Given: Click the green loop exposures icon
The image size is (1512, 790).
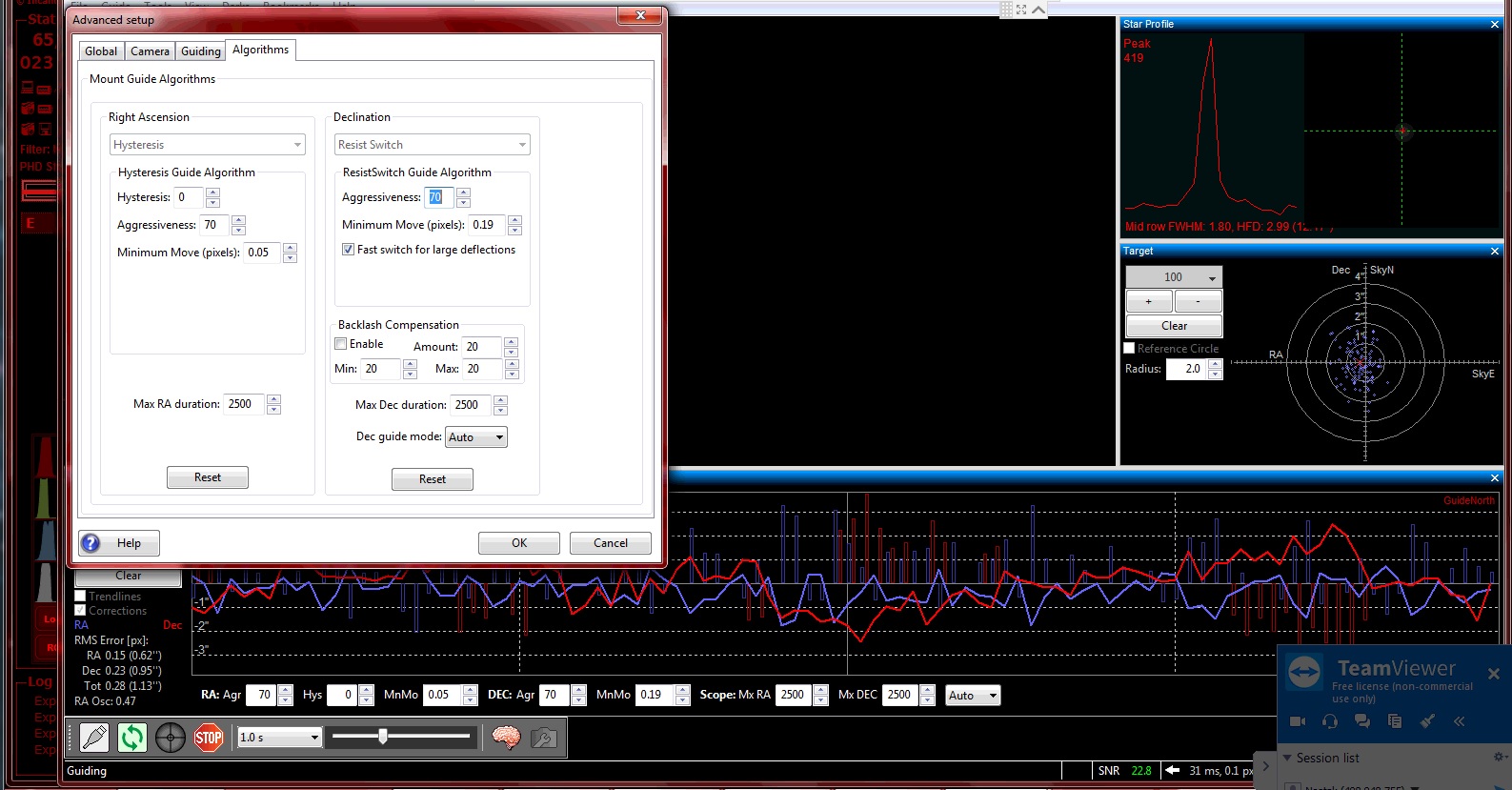Looking at the screenshot, I should [132, 737].
